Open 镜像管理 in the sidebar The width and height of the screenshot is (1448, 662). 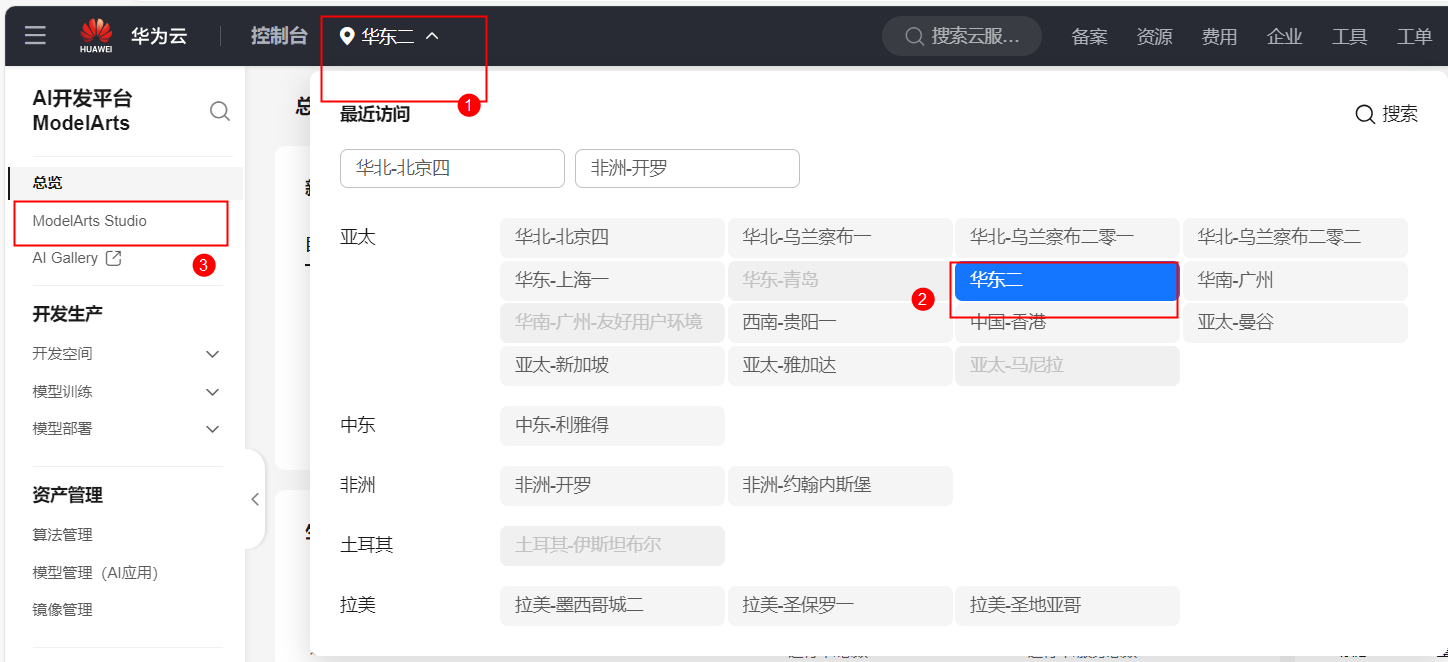(62, 610)
